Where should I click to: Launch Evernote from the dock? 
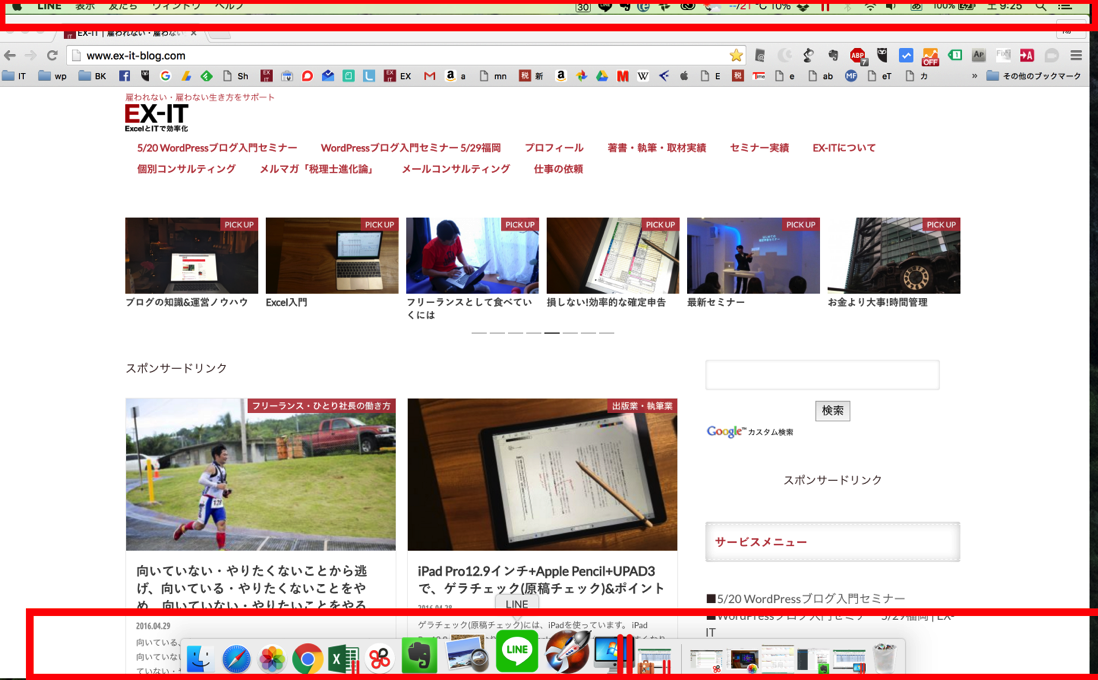click(x=419, y=657)
